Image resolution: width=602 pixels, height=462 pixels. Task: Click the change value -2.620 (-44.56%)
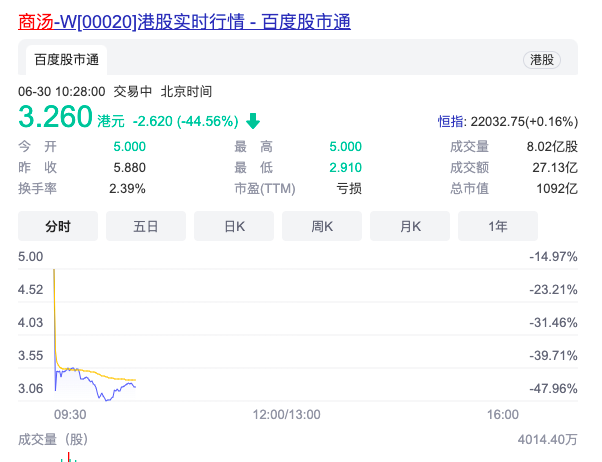pyautogui.click(x=185, y=121)
